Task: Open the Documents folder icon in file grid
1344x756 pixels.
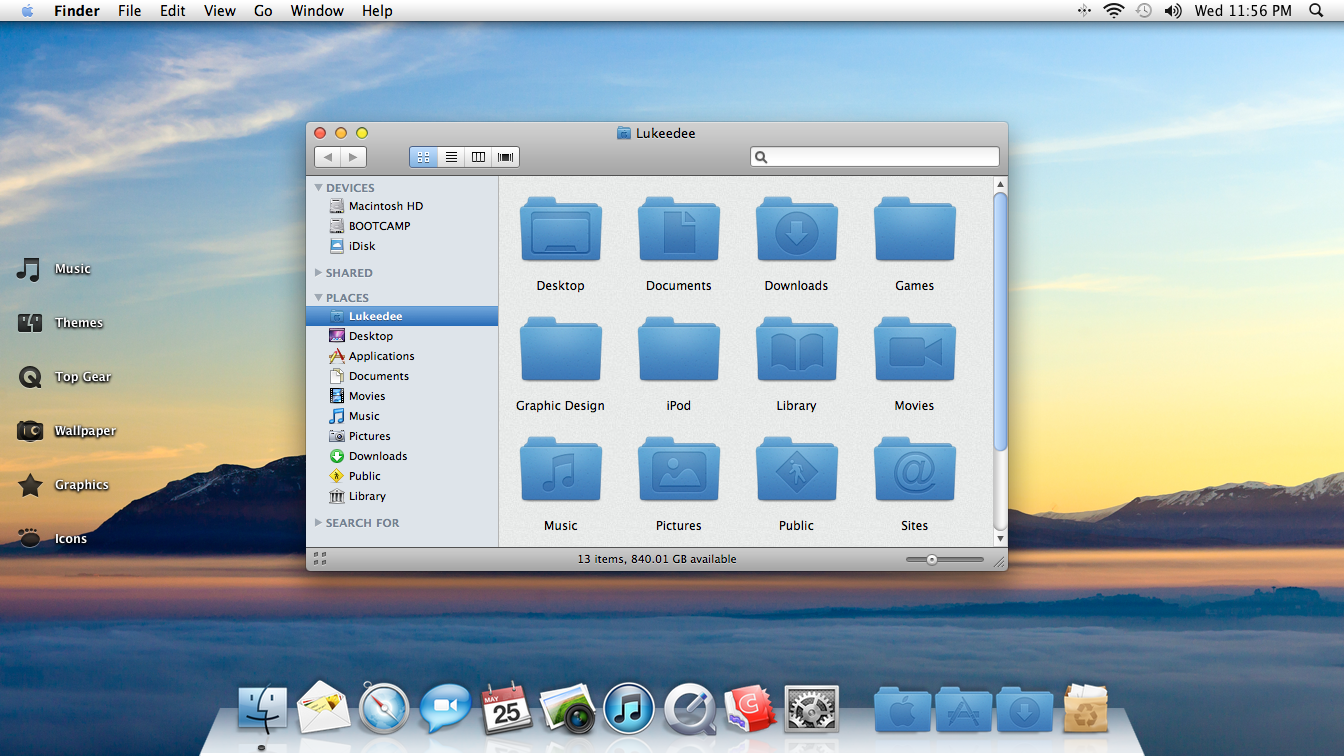Action: point(678,229)
